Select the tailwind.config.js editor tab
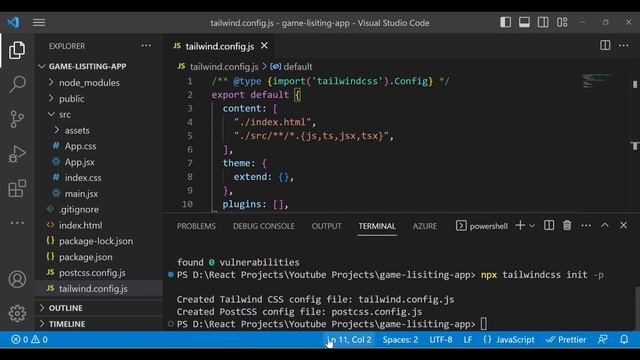The image size is (640, 360). [x=220, y=46]
